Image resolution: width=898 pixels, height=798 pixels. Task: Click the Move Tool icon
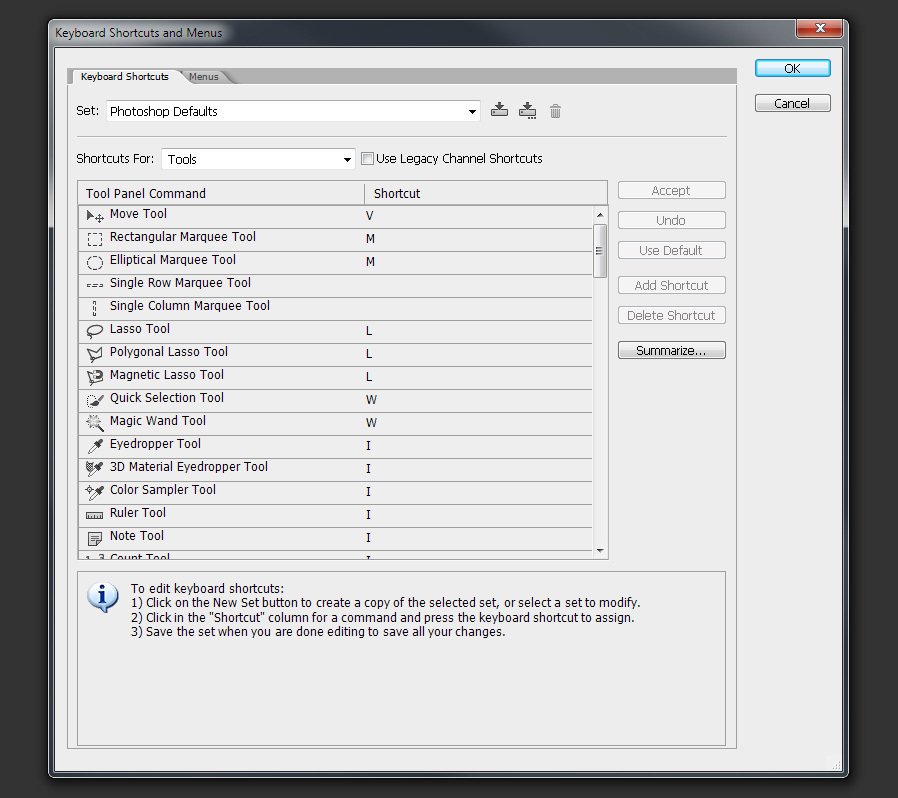coord(94,216)
